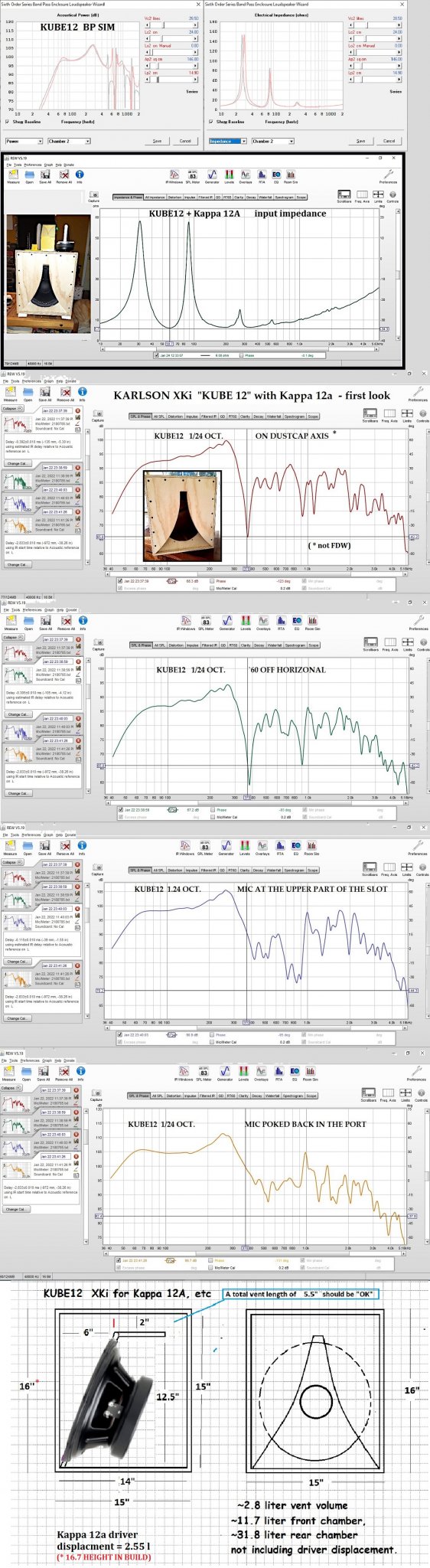Click Measure icon in the input impedance REW window

pyautogui.click(x=13, y=176)
